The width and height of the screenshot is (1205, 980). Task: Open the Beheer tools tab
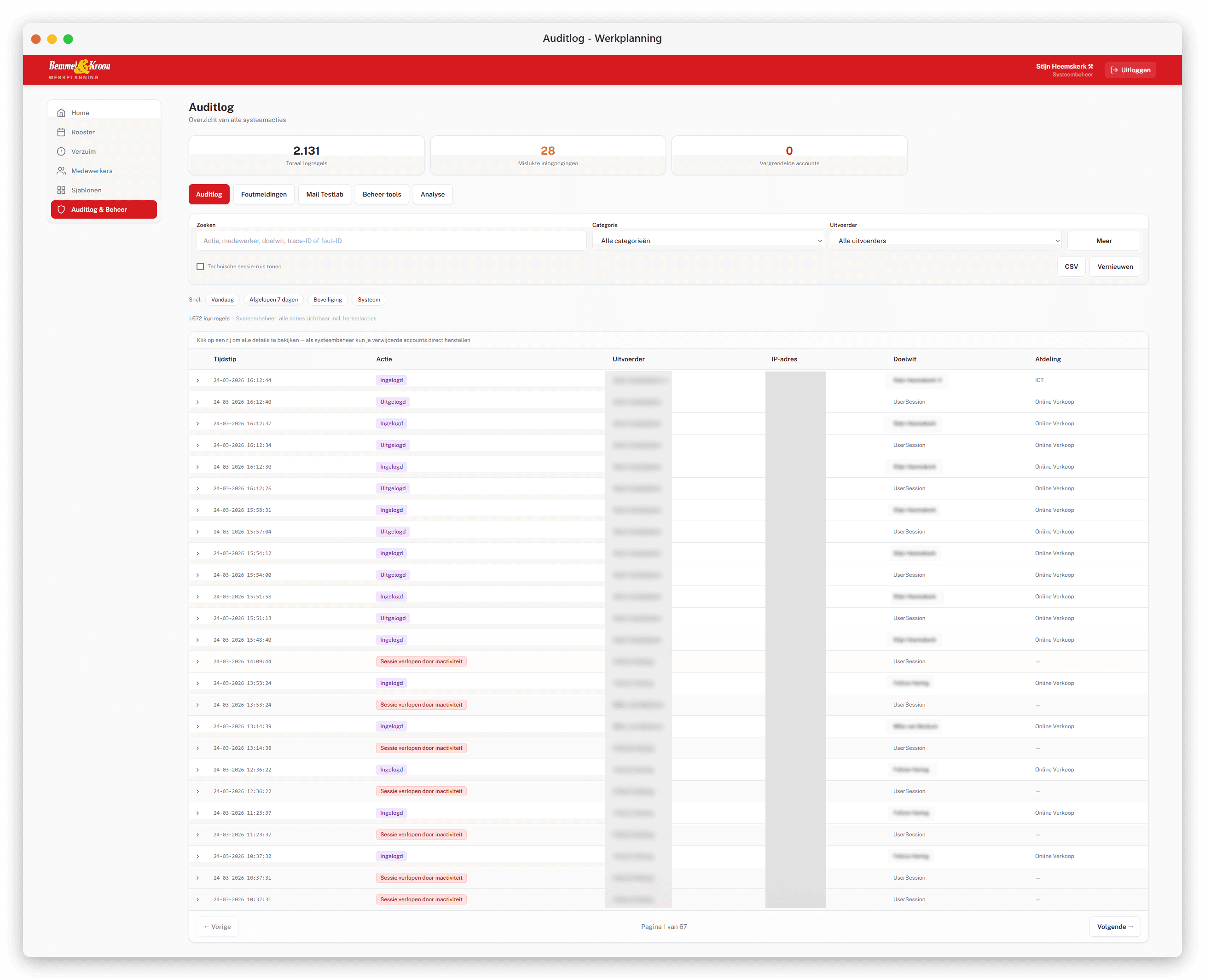(x=382, y=194)
